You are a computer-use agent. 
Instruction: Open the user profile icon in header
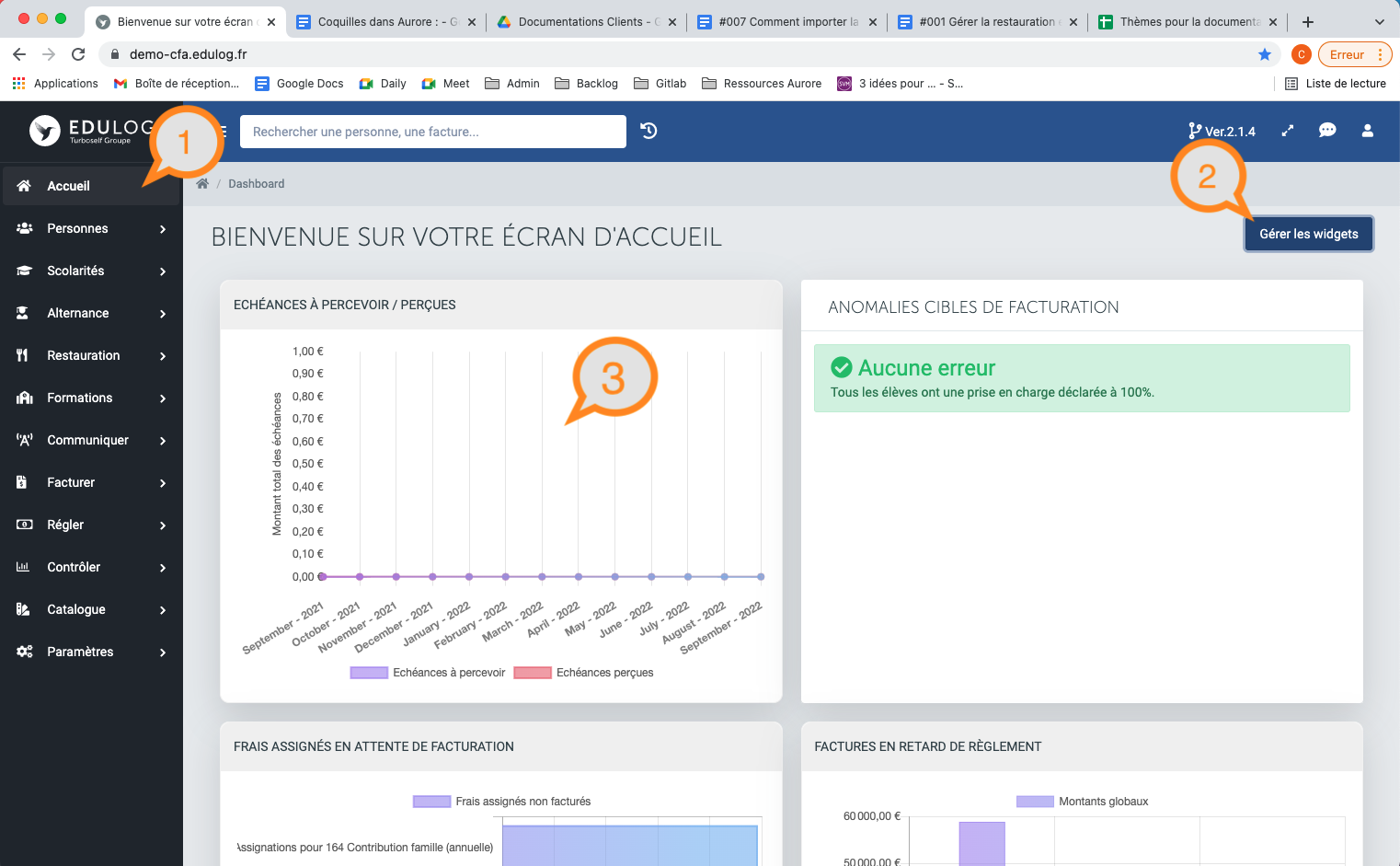[x=1368, y=131]
